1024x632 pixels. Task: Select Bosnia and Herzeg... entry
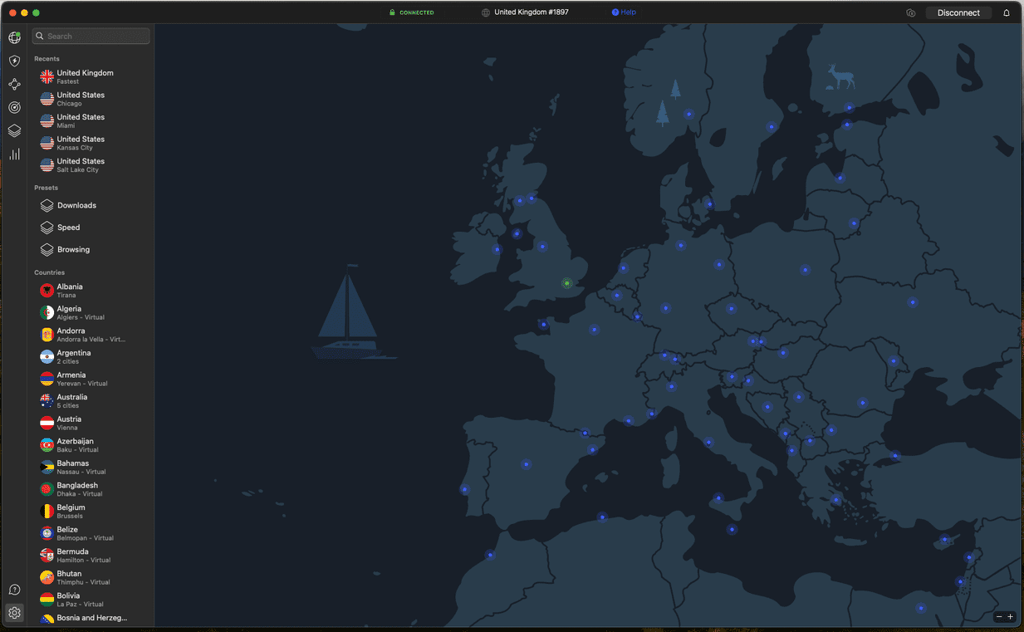pos(91,618)
